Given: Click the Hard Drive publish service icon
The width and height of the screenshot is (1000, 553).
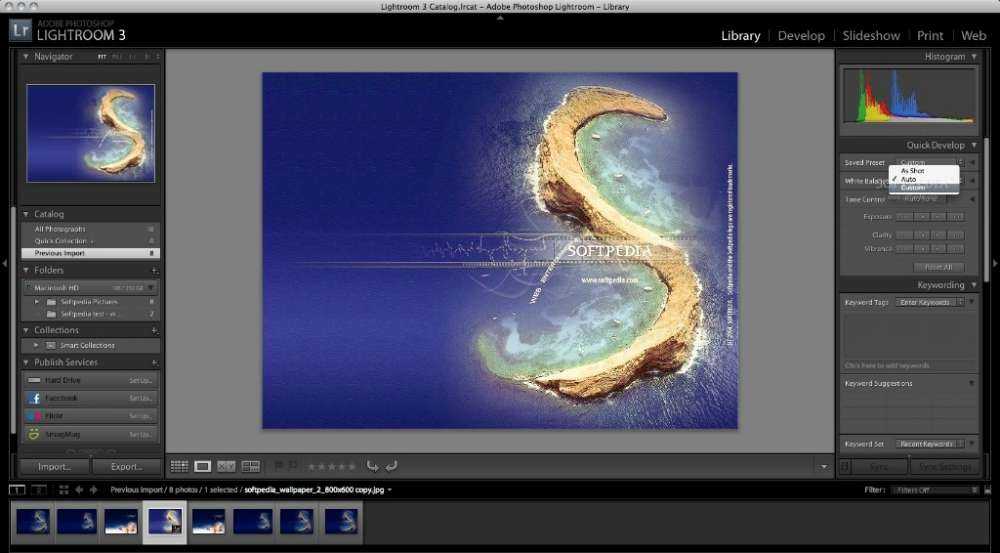Looking at the screenshot, I should coord(34,380).
